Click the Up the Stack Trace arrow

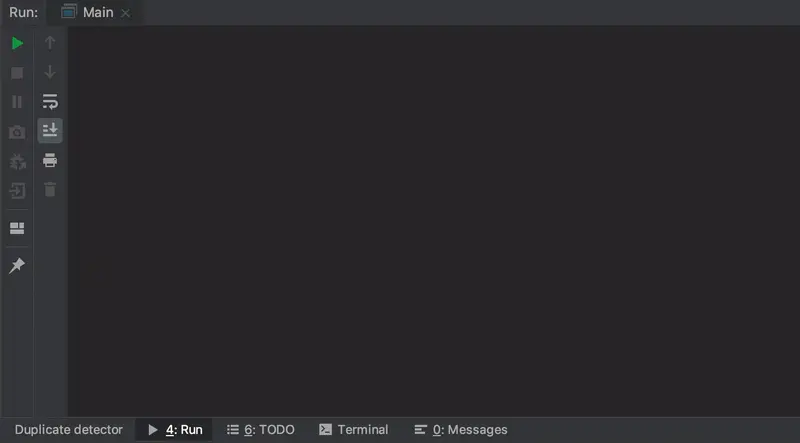point(50,43)
